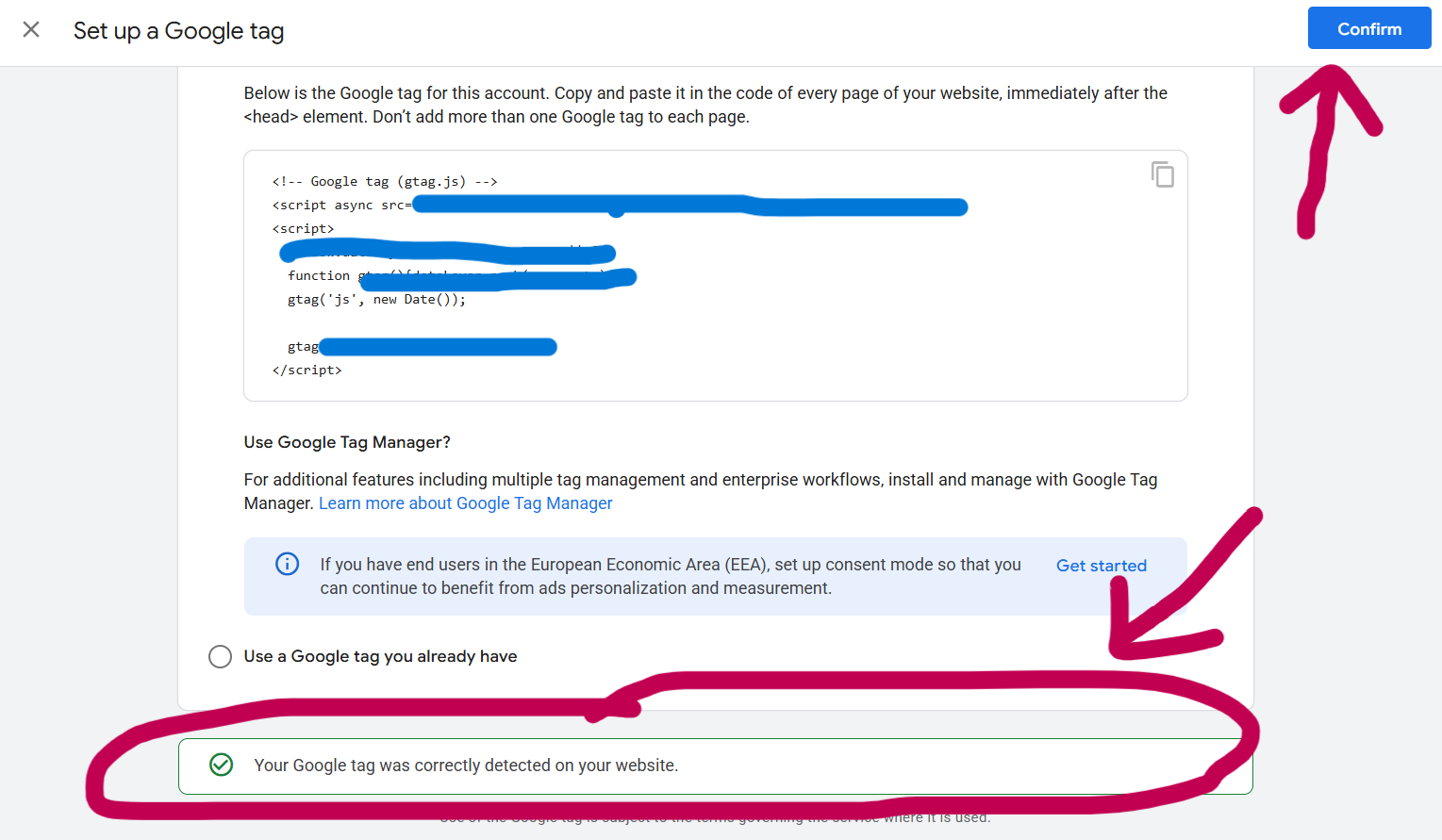
Task: Click the EEA consent mode notice text
Action: [x=670, y=576]
